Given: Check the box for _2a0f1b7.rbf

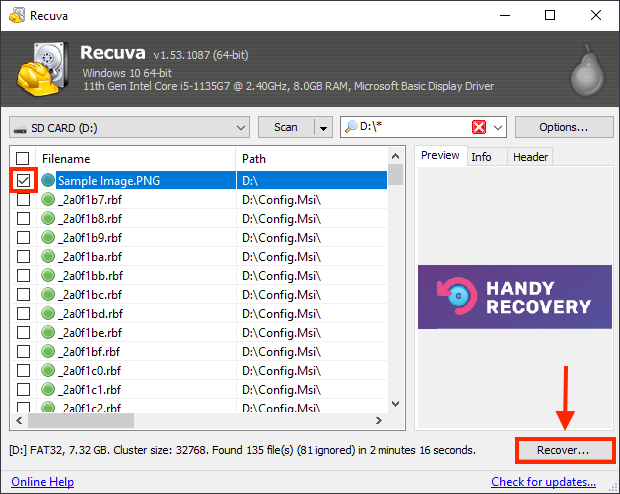Looking at the screenshot, I should click(23, 199).
